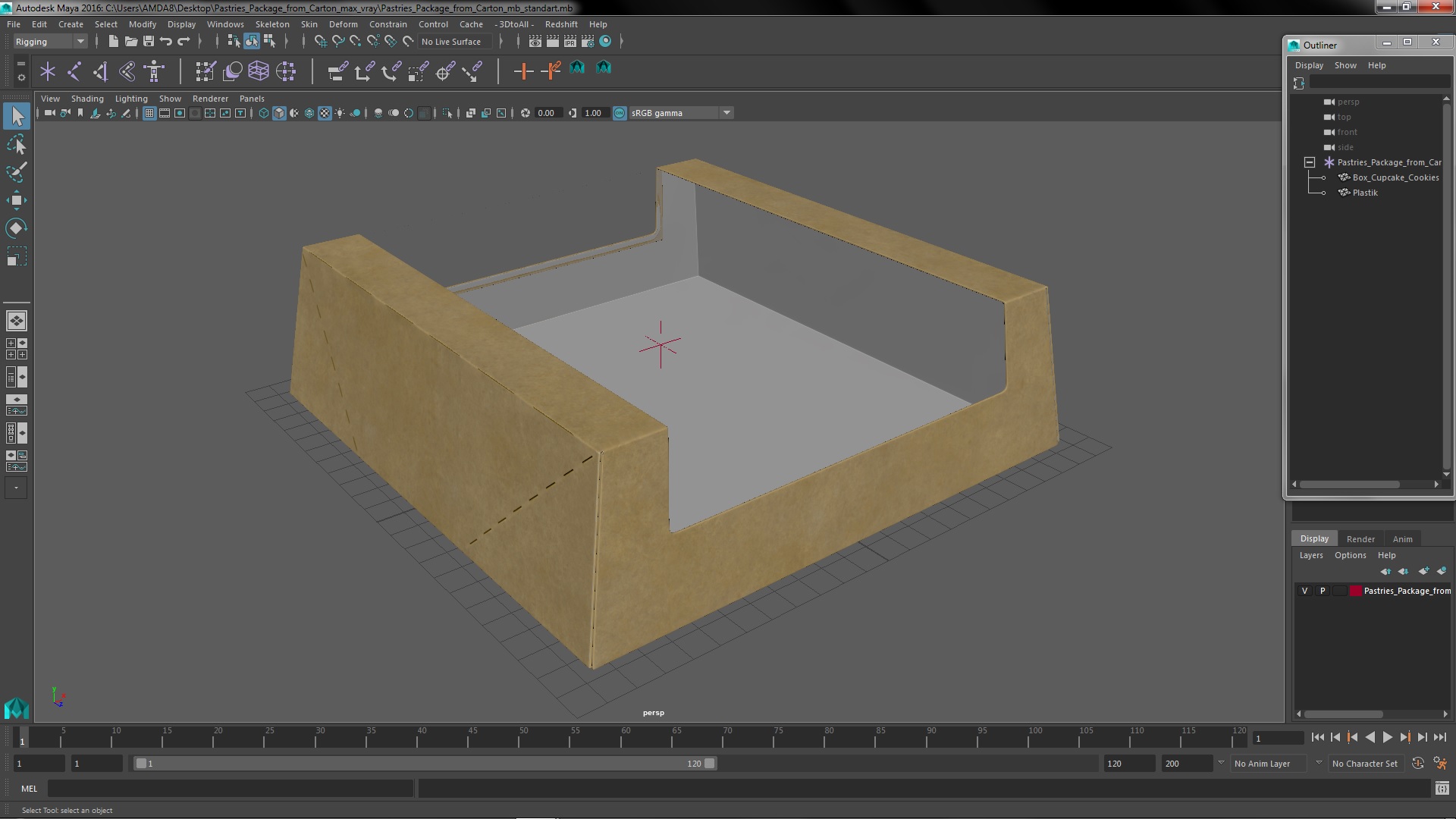The width and height of the screenshot is (1456, 819).
Task: Click No Live Surface button
Action: [x=451, y=42]
